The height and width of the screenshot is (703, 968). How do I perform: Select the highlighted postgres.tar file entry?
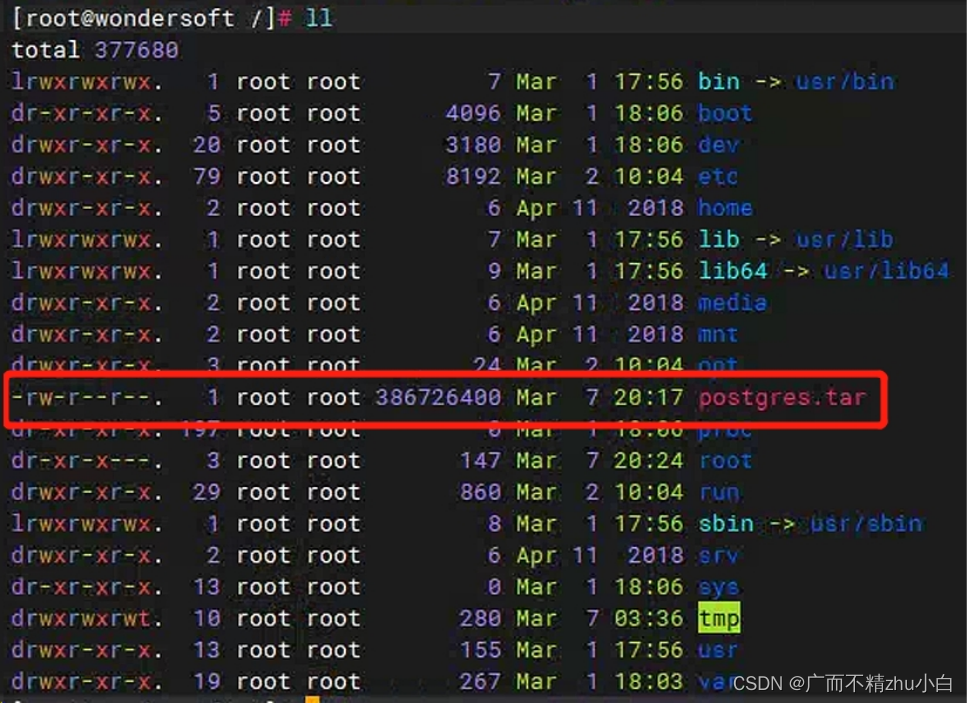783,397
